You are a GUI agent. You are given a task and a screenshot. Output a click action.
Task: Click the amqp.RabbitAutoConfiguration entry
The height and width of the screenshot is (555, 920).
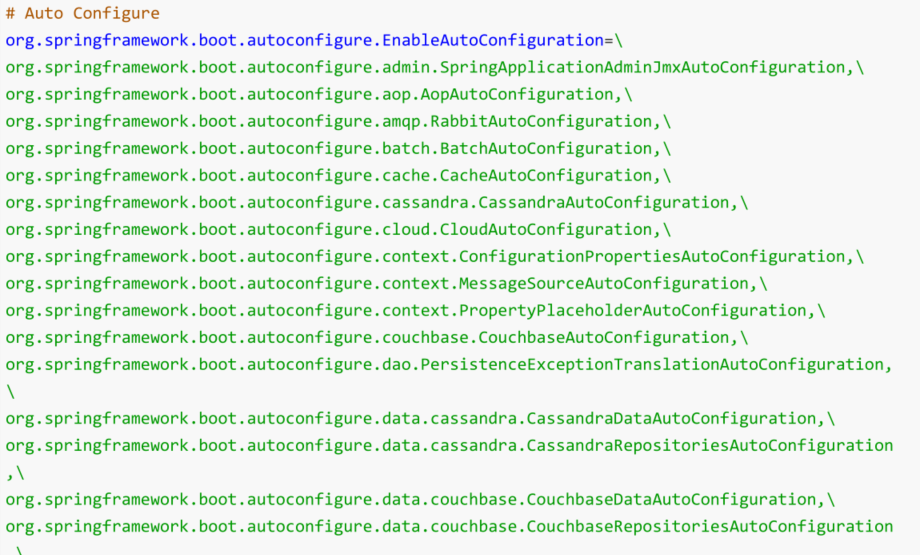point(338,122)
